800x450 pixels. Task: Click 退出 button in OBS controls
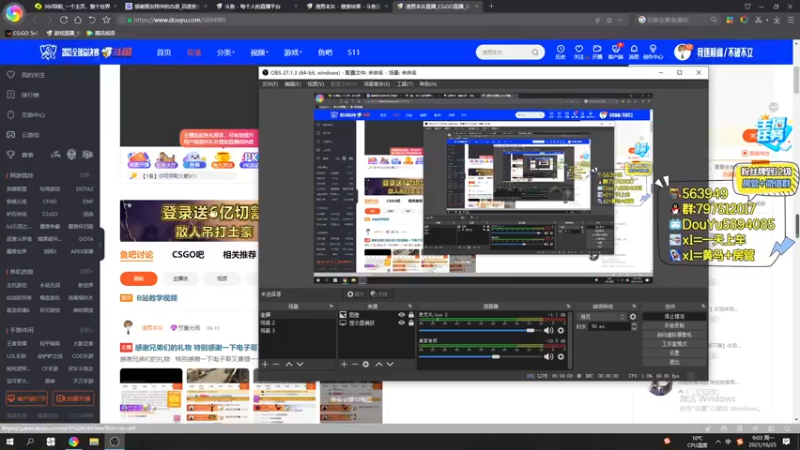(x=674, y=362)
